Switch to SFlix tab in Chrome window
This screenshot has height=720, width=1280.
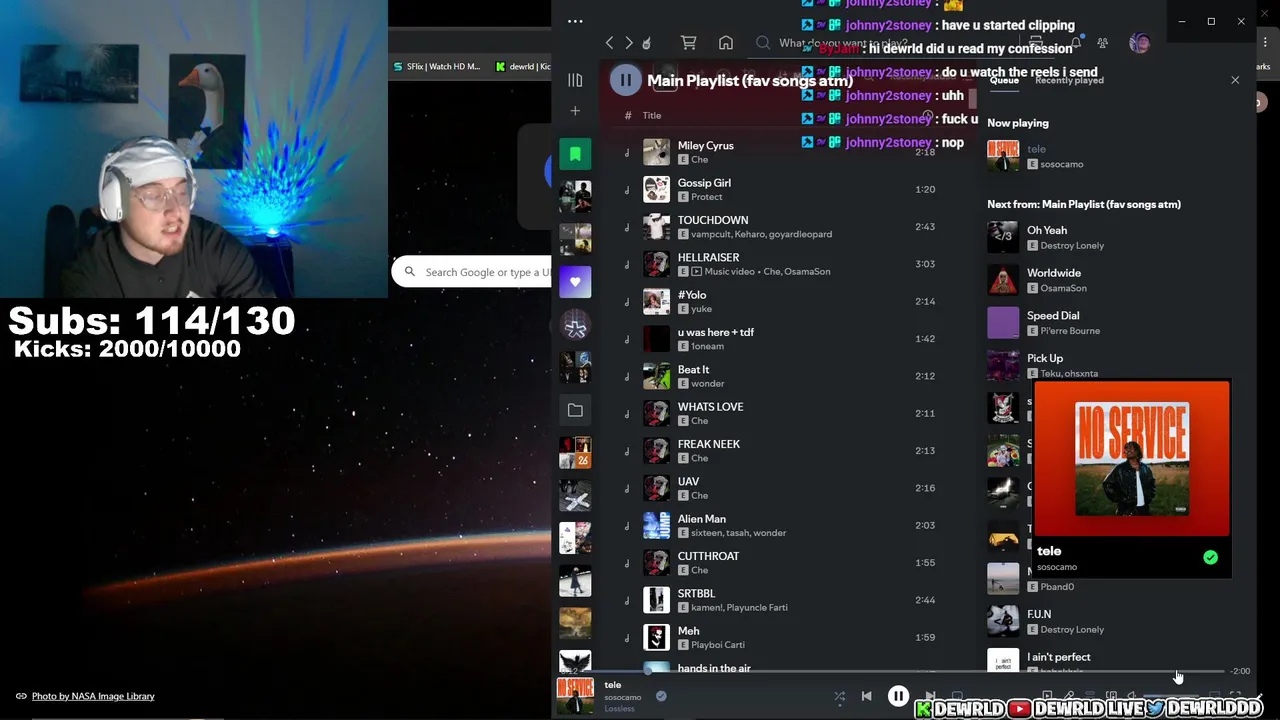pos(436,66)
